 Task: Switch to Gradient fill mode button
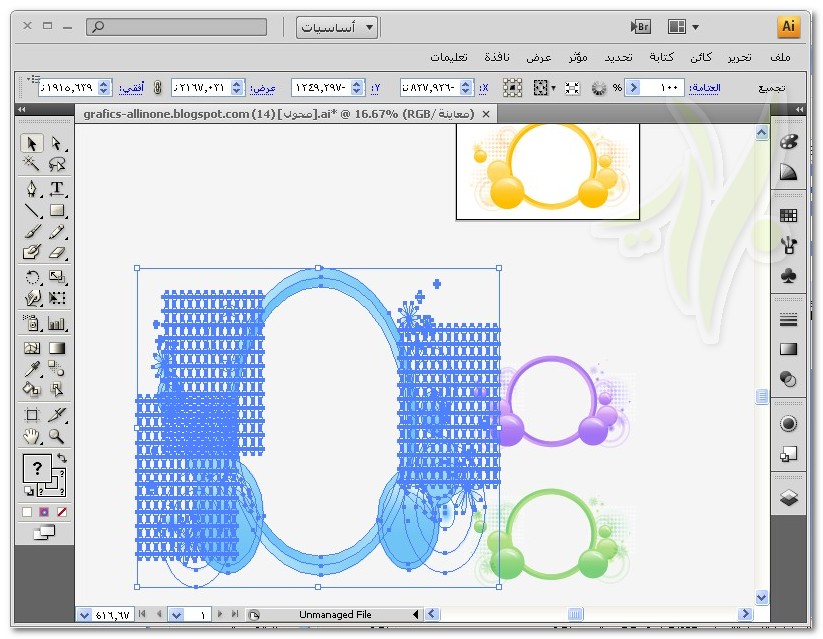point(43,512)
